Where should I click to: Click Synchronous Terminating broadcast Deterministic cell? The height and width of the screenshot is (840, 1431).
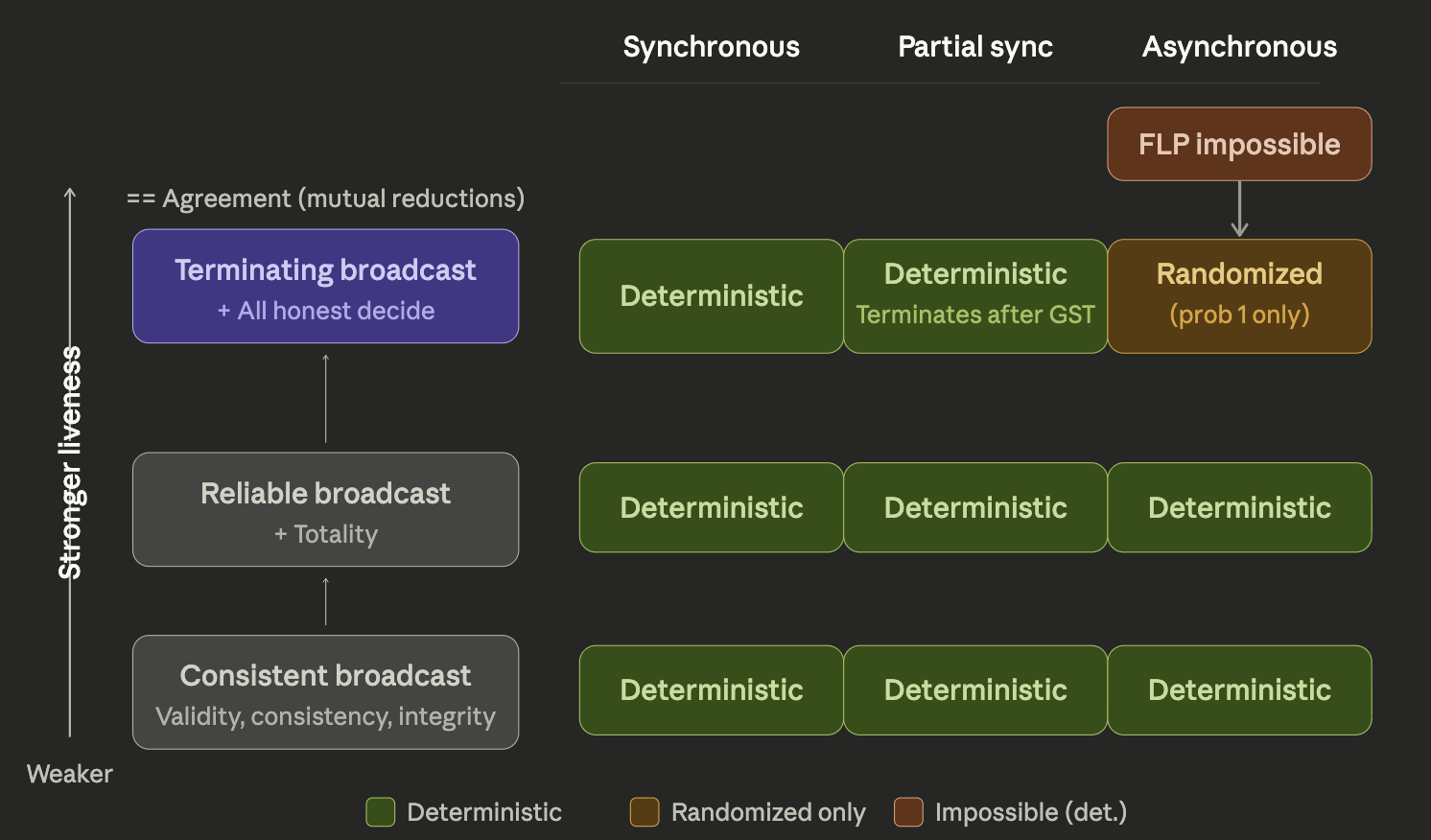711,296
